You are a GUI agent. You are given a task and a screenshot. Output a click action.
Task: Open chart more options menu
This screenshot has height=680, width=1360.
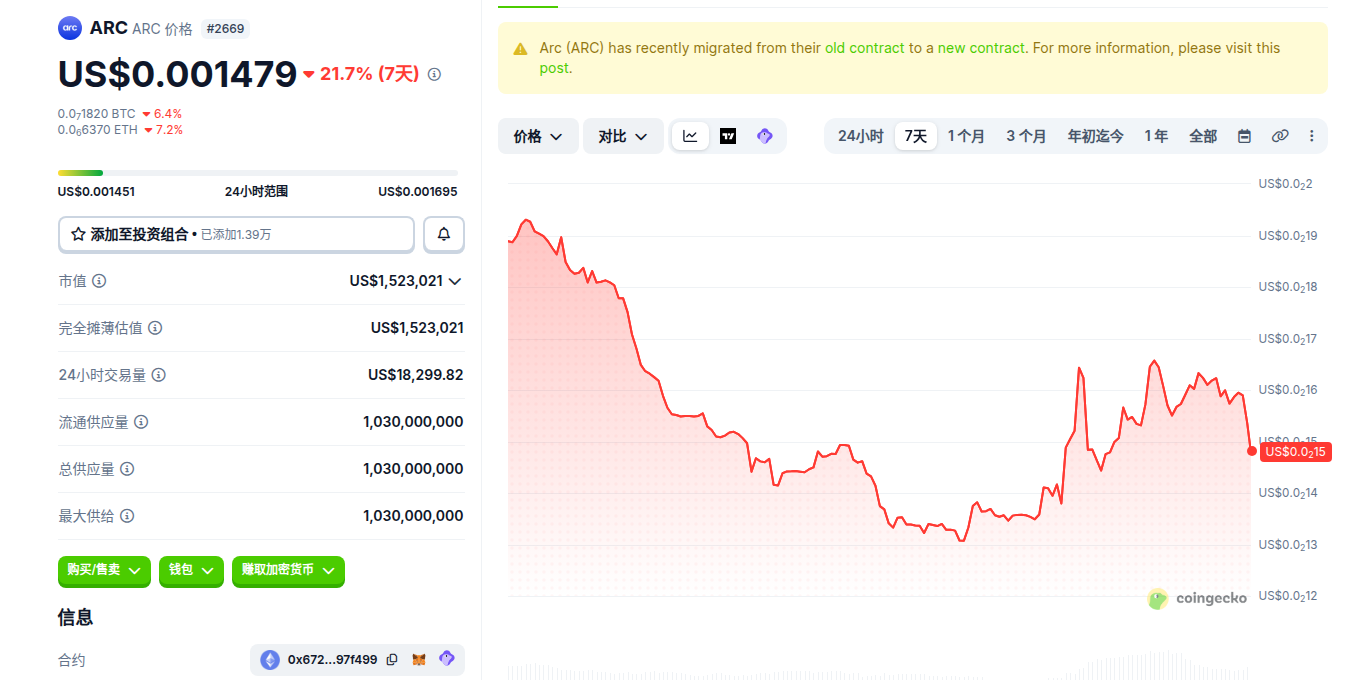(1312, 136)
